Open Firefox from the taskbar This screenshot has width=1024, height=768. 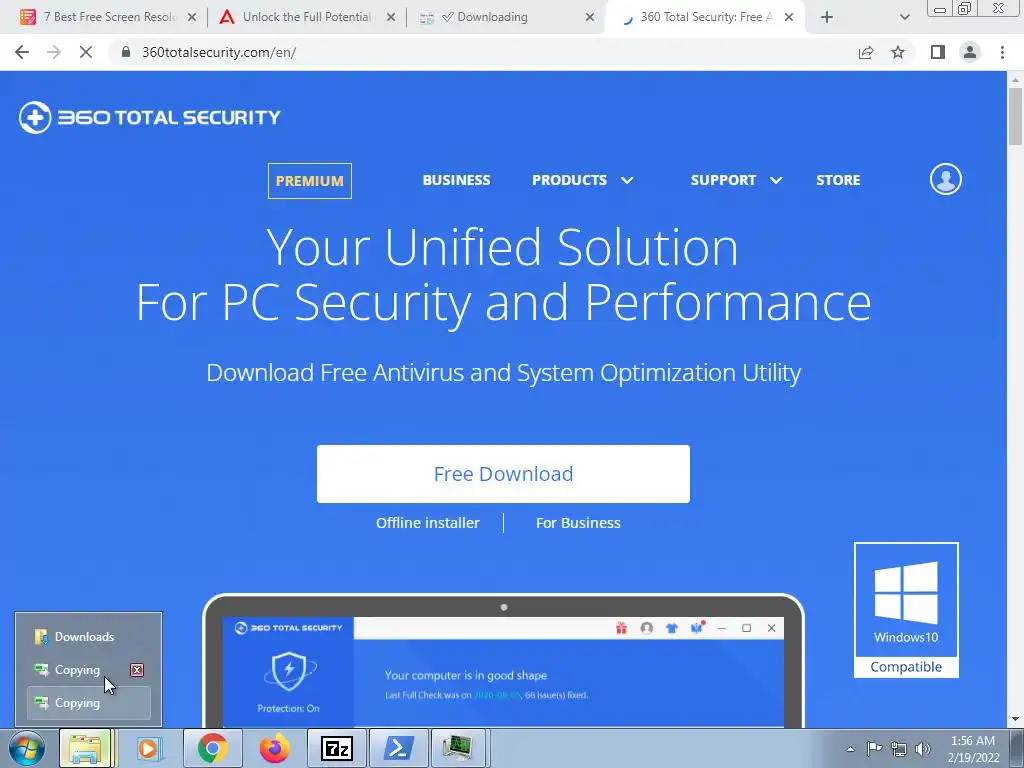pyautogui.click(x=274, y=748)
